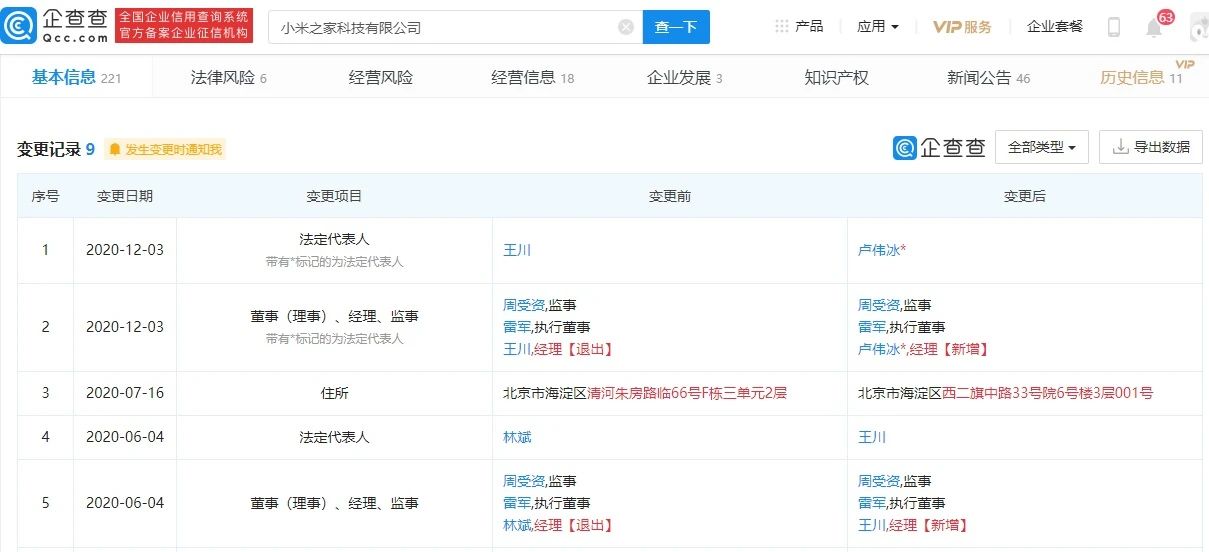
Task: Switch to the 知识产权 tab
Action: (x=837, y=77)
